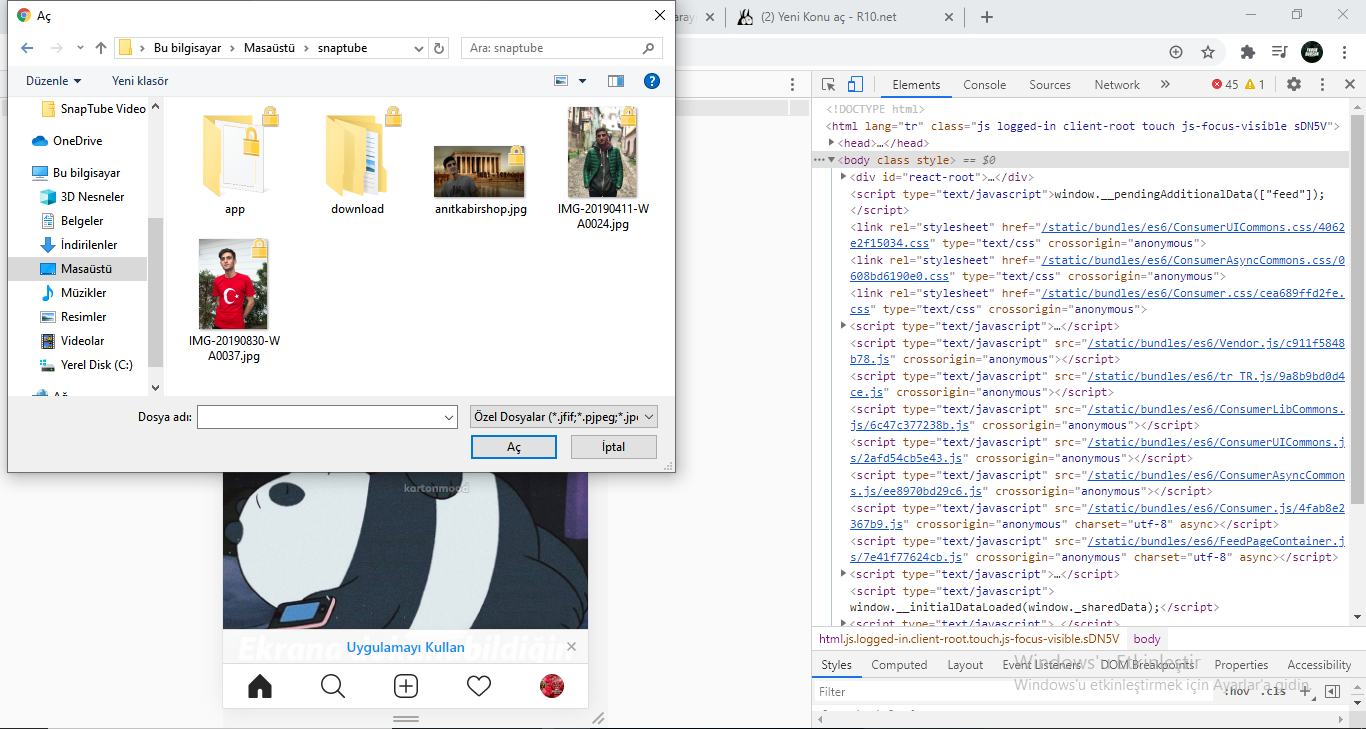This screenshot has width=1366, height=729.
Task: Click the yellow warning count badge
Action: (1255, 85)
